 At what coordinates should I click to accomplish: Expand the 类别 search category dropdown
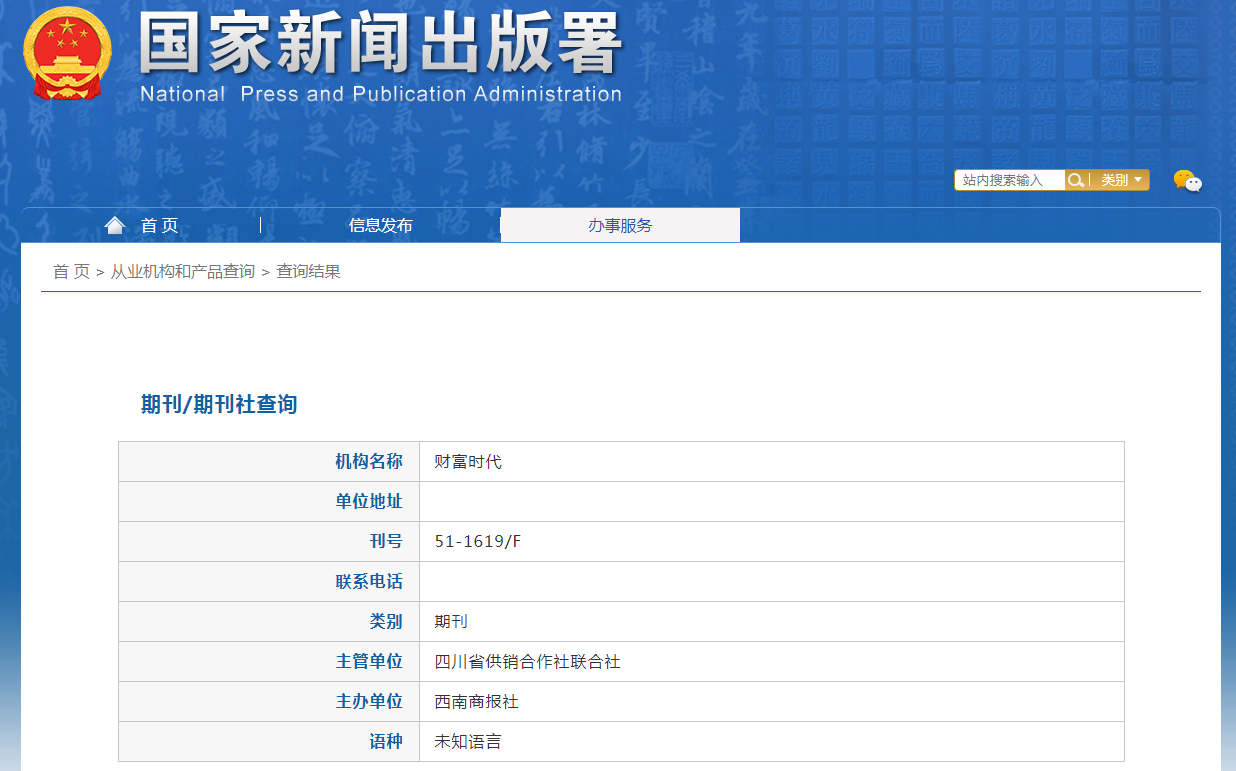[x=1120, y=180]
